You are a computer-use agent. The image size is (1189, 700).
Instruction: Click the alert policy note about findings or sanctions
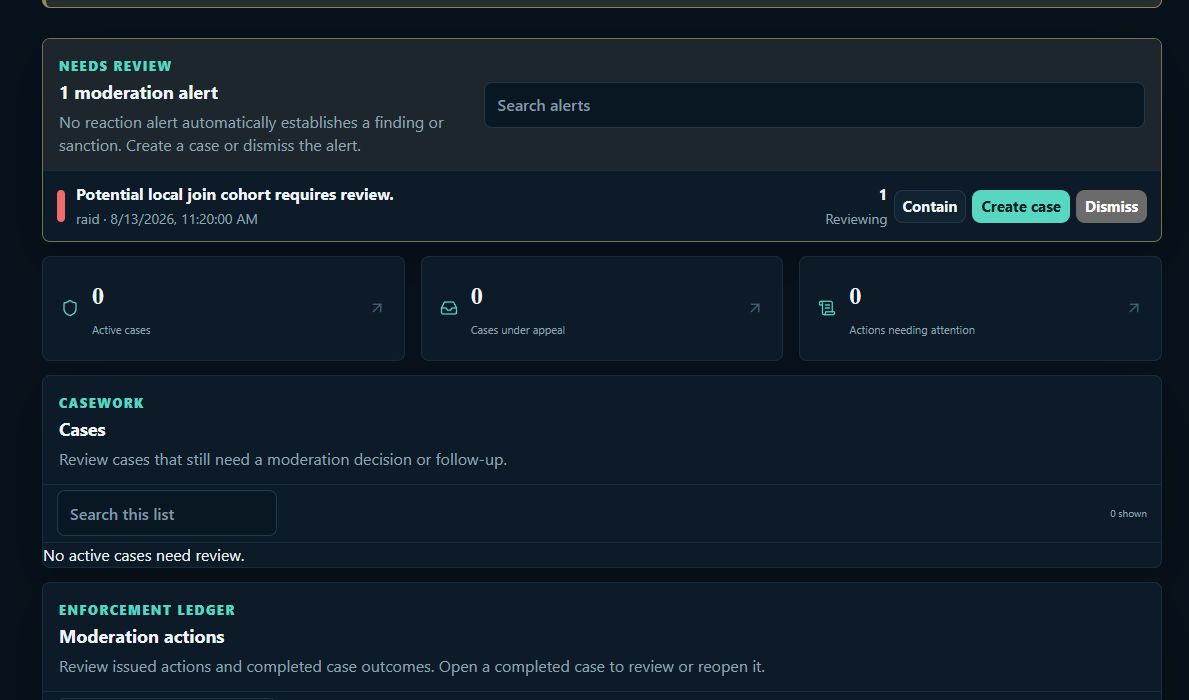pos(251,134)
